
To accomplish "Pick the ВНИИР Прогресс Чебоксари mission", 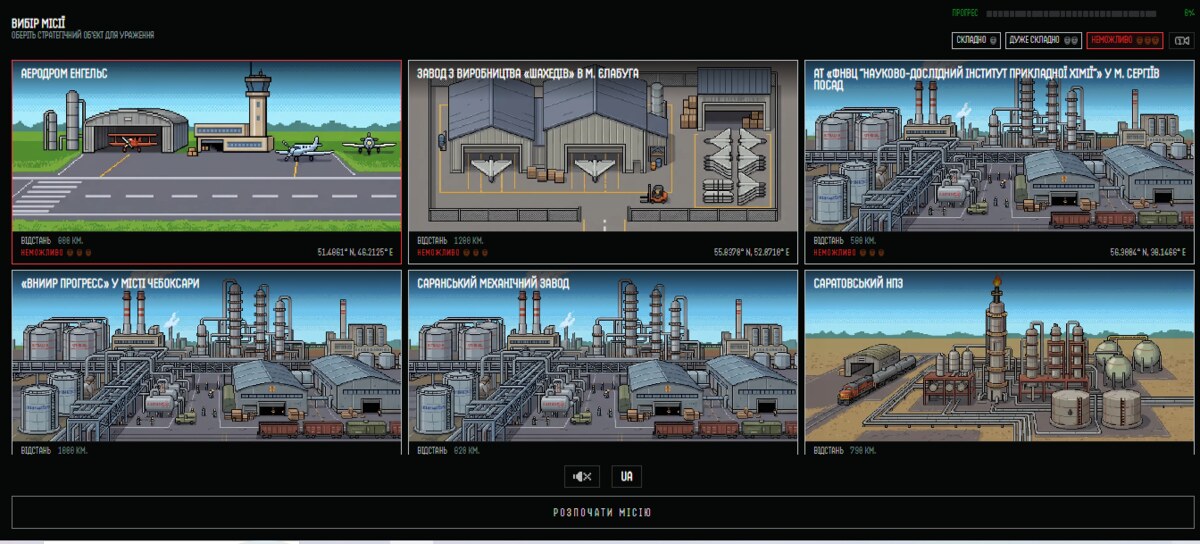I will click(207, 362).
